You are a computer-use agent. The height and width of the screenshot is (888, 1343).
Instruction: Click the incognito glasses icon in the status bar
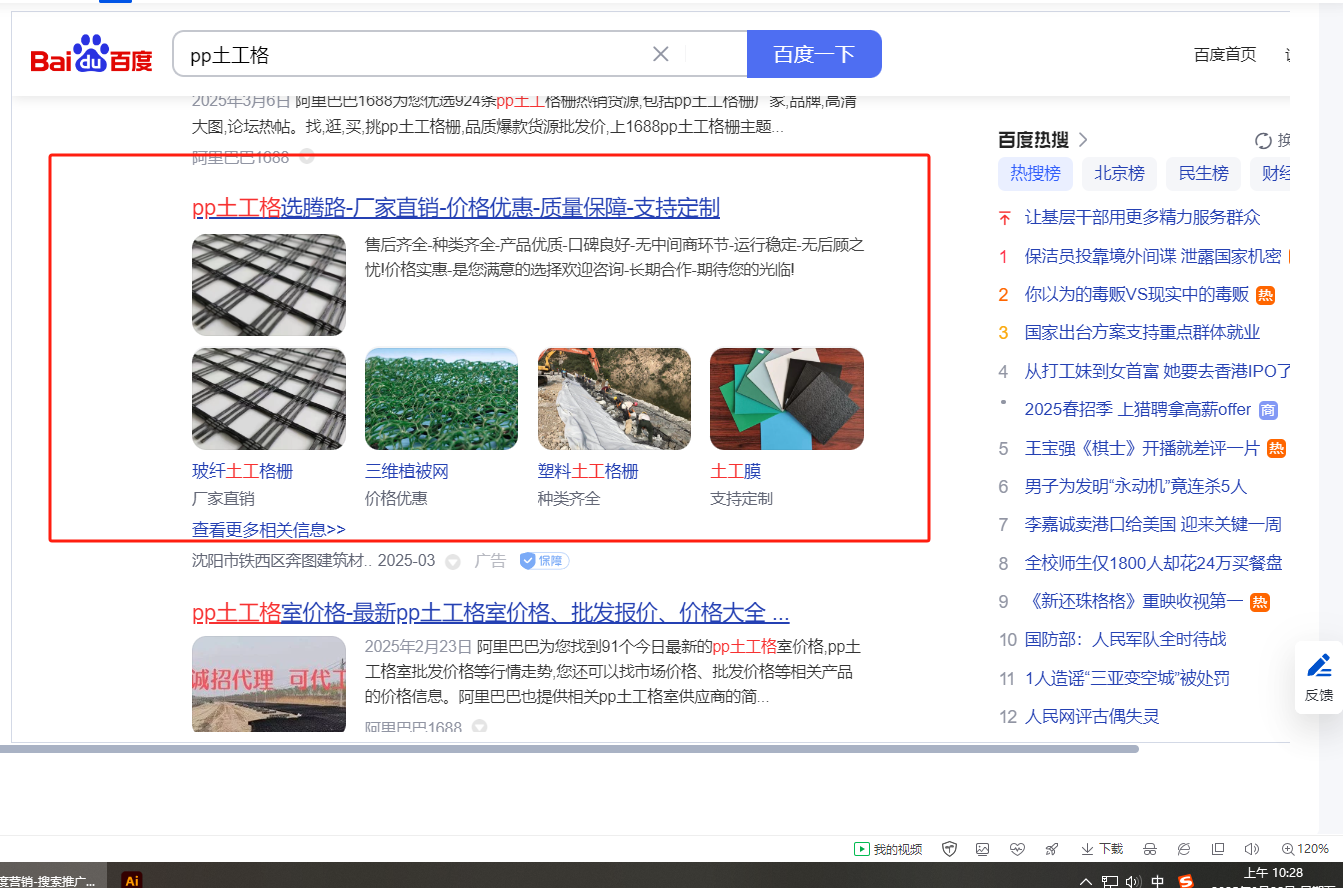(x=1150, y=849)
